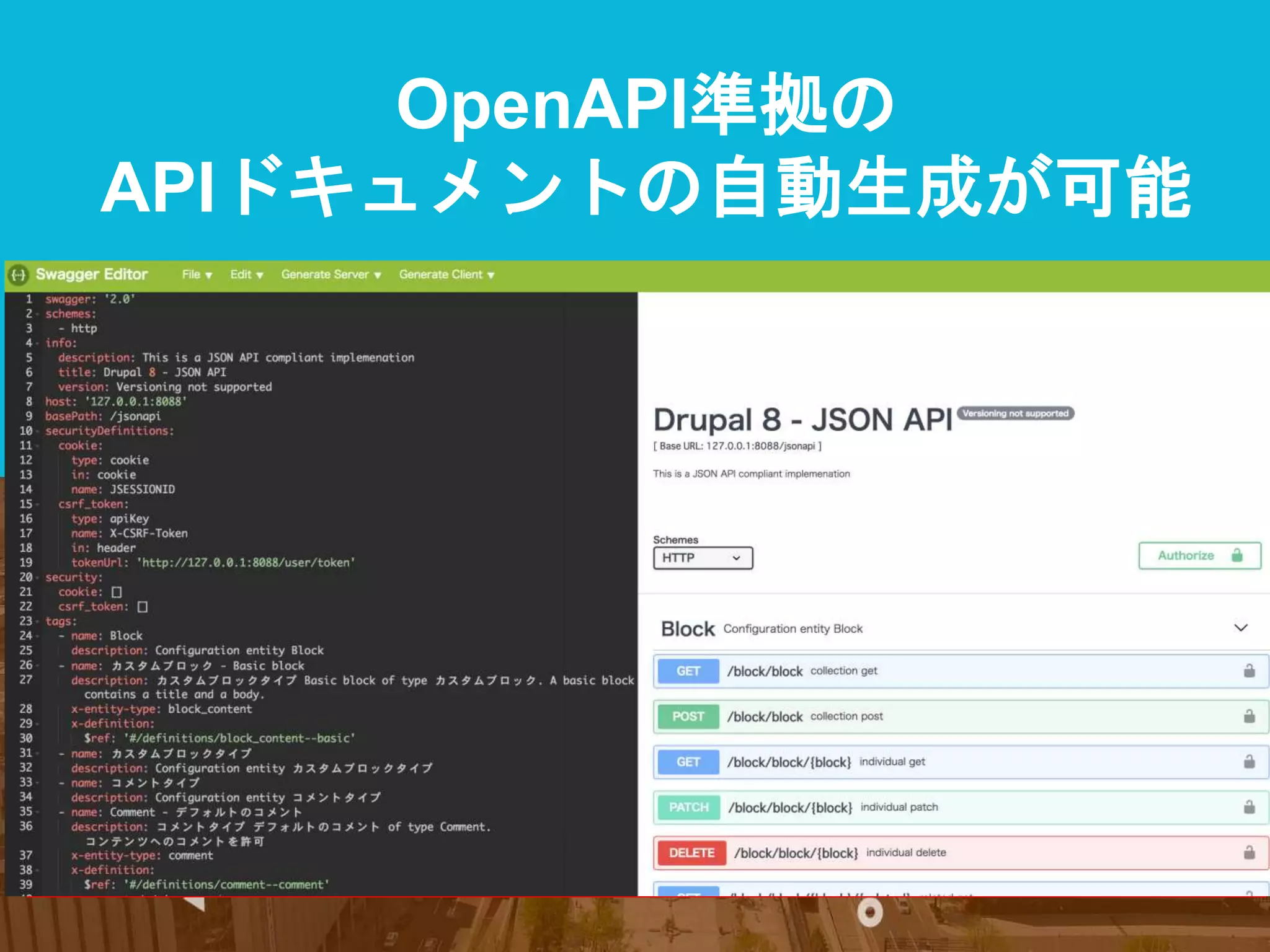This screenshot has height=952, width=1270.
Task: Click editor line 'name: X-CSRF-Token'
Action: click(x=129, y=534)
